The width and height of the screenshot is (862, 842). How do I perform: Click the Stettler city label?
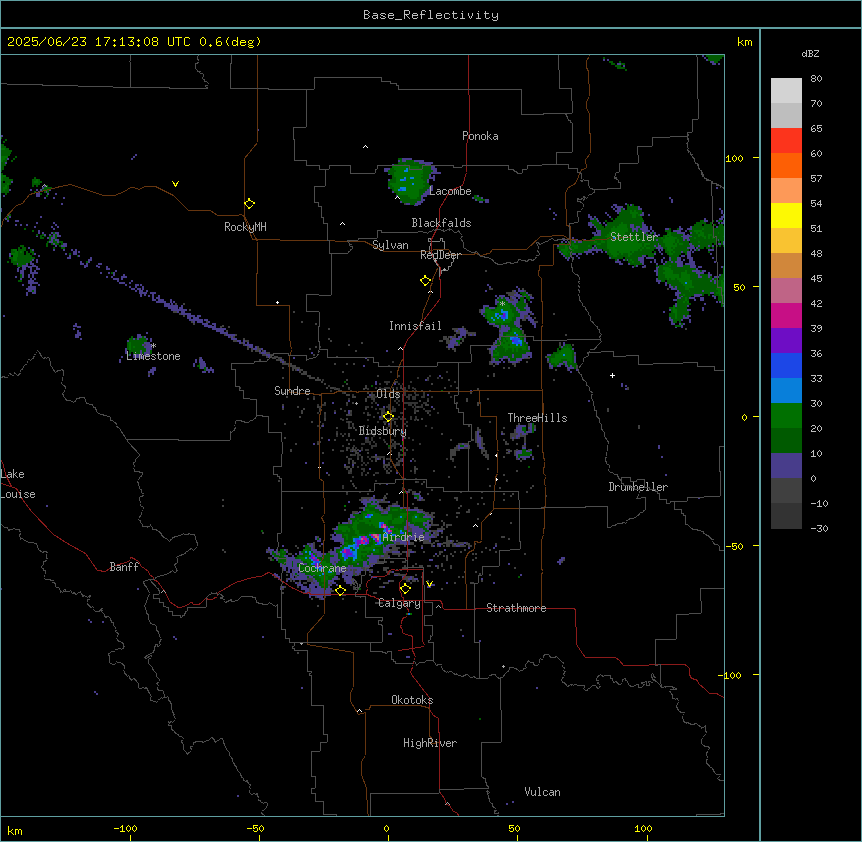tap(634, 237)
